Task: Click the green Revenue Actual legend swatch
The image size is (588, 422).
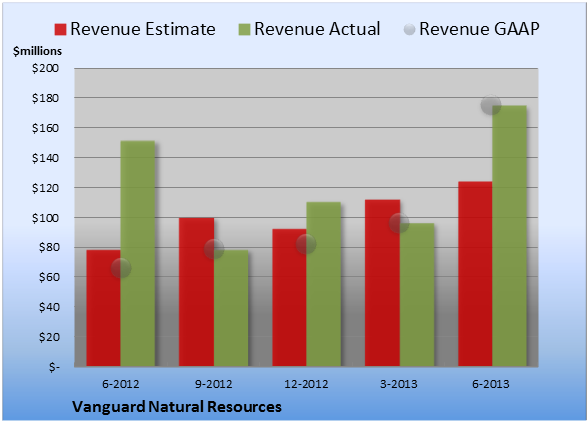Action: click(x=244, y=30)
